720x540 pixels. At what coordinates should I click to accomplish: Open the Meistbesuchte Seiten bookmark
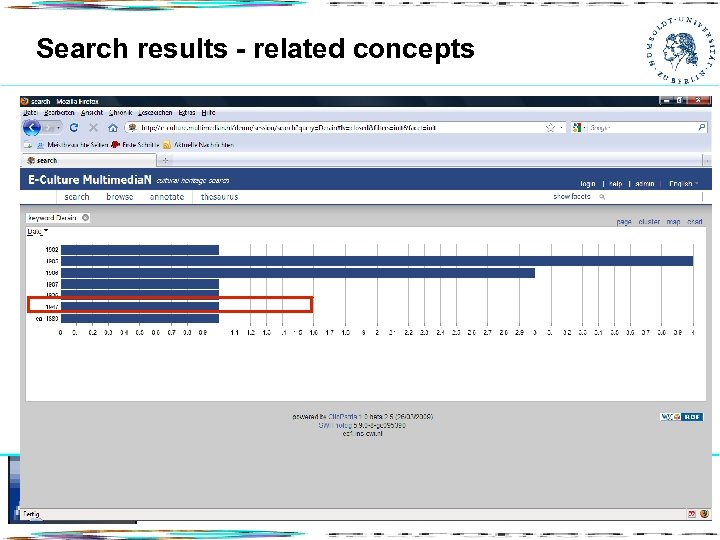73,145
